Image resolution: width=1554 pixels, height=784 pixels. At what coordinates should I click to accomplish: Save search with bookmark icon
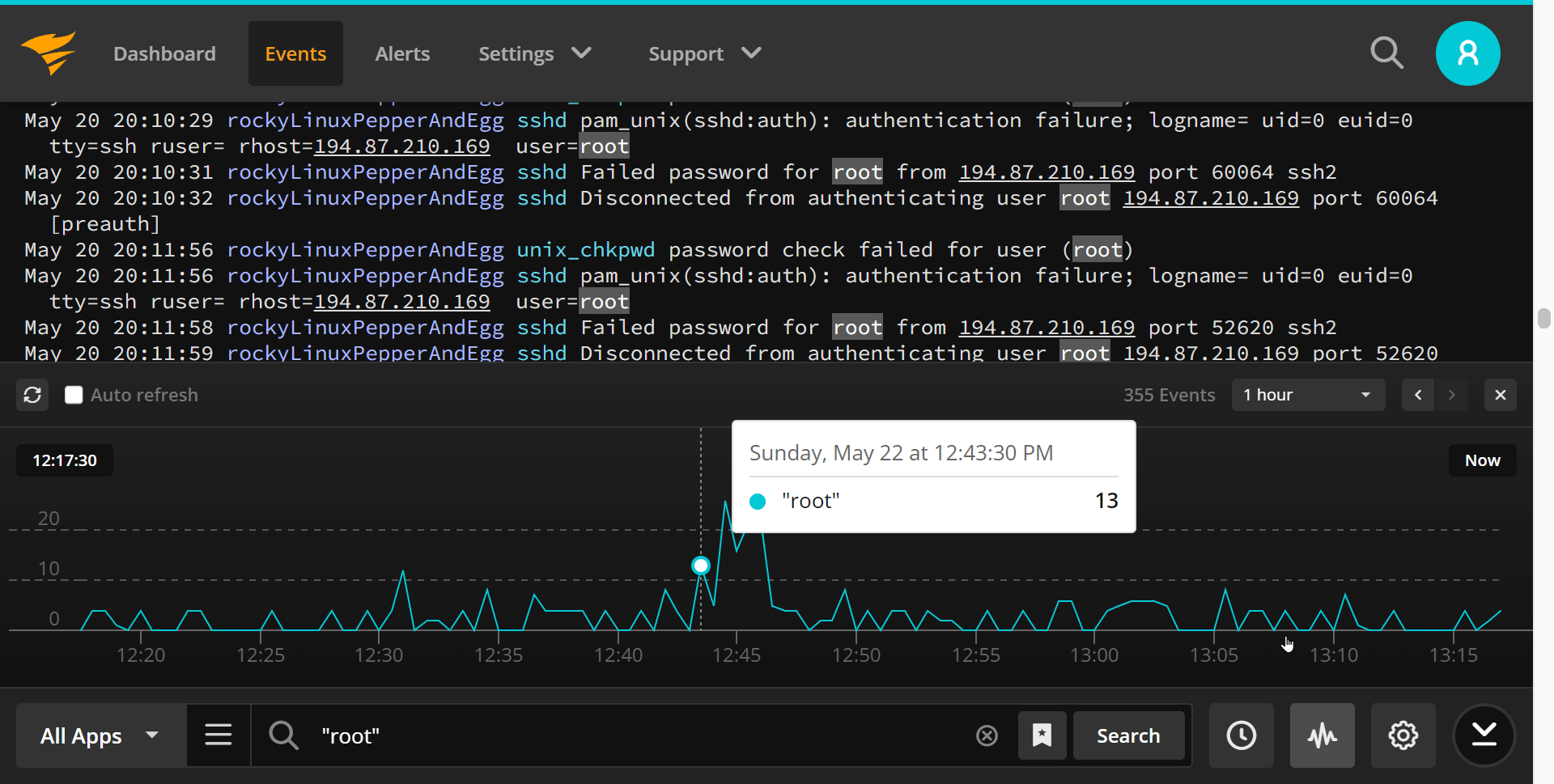(1042, 735)
